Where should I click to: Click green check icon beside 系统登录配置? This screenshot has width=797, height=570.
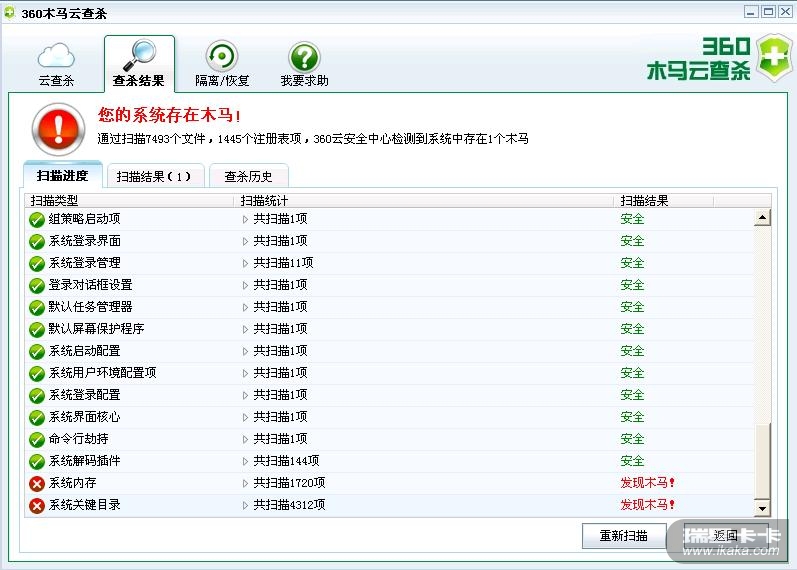37,396
